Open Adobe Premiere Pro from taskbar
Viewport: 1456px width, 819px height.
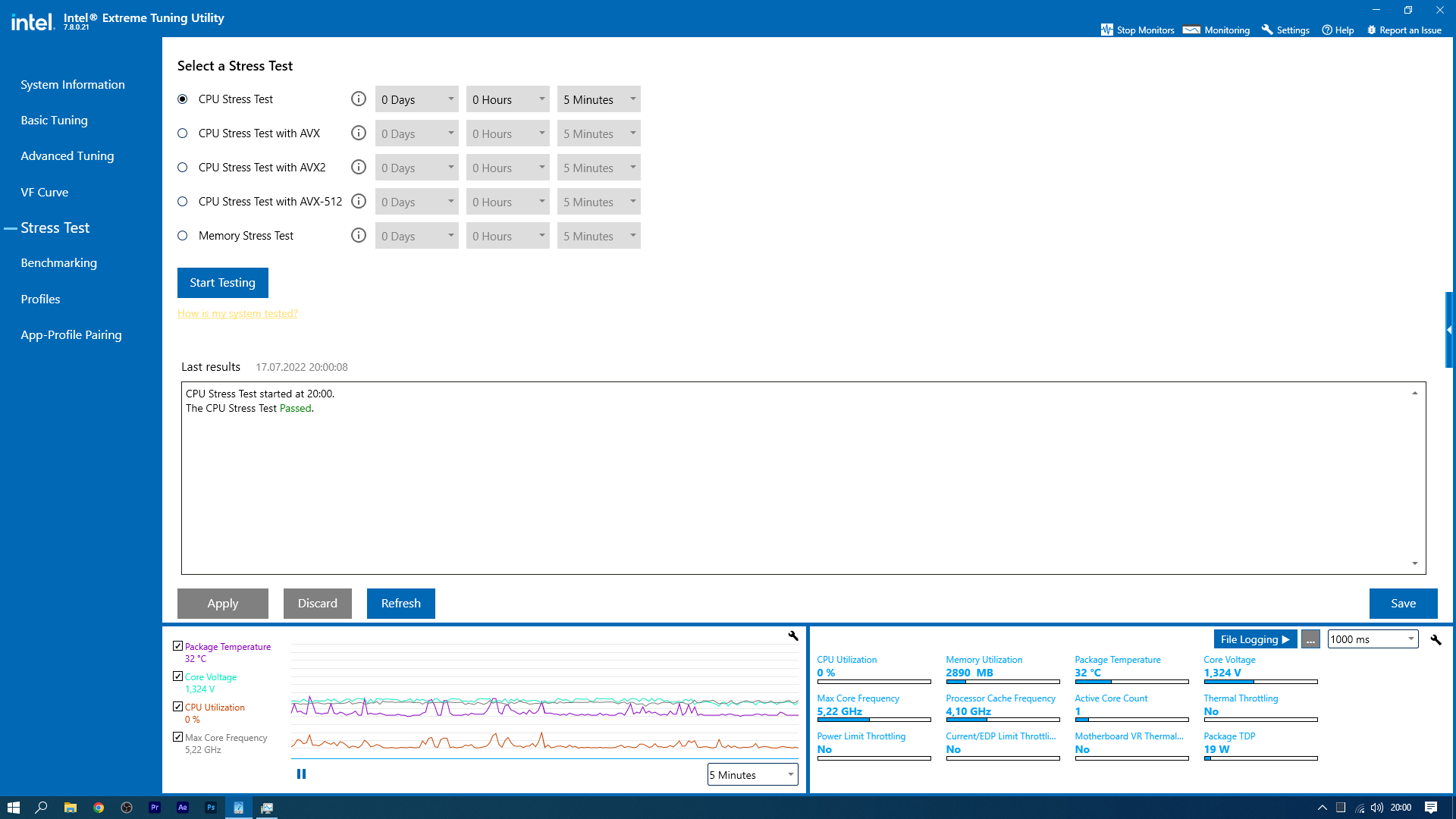155,808
